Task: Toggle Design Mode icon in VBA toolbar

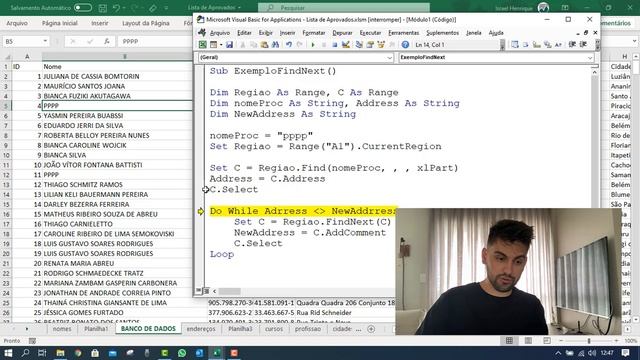Action: 346,45
